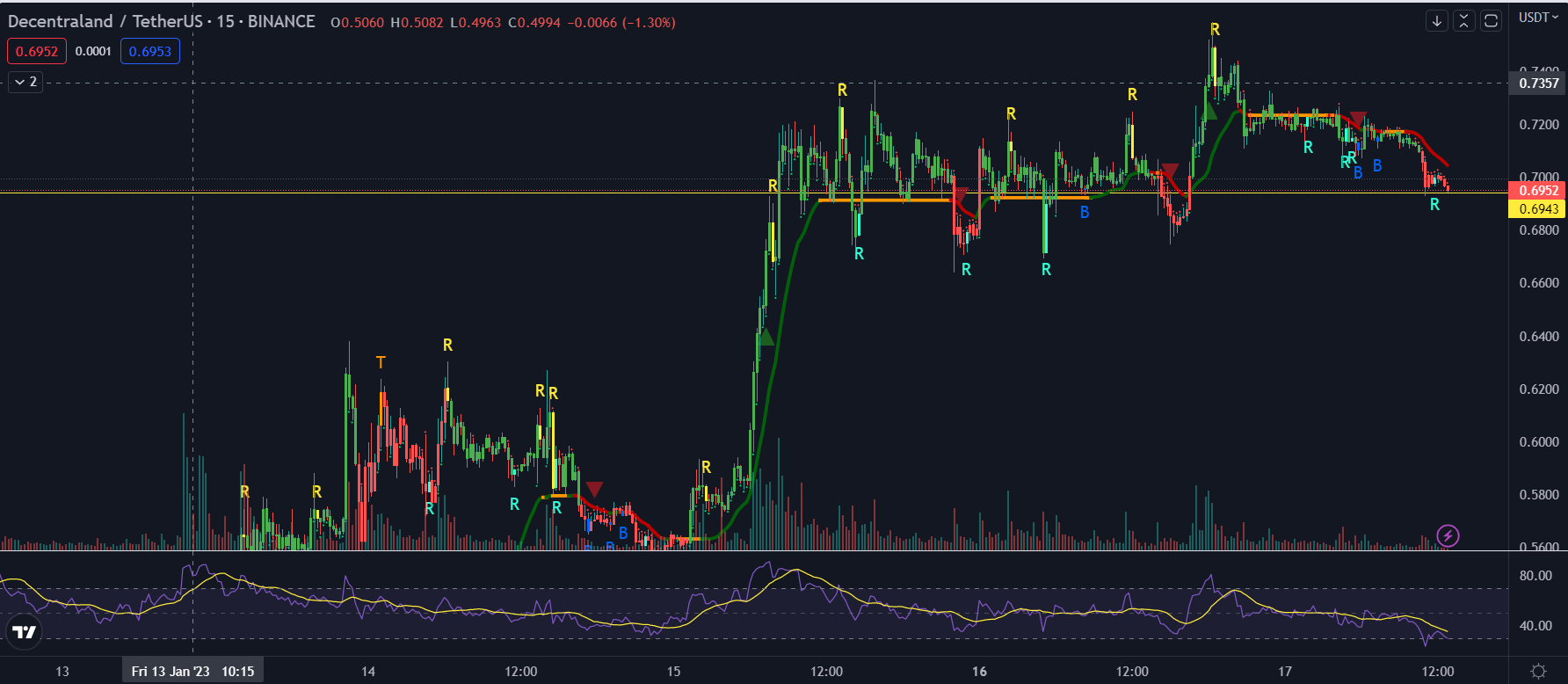This screenshot has width=1568, height=684.
Task: Click the time axis label 17
Action: (x=1285, y=672)
